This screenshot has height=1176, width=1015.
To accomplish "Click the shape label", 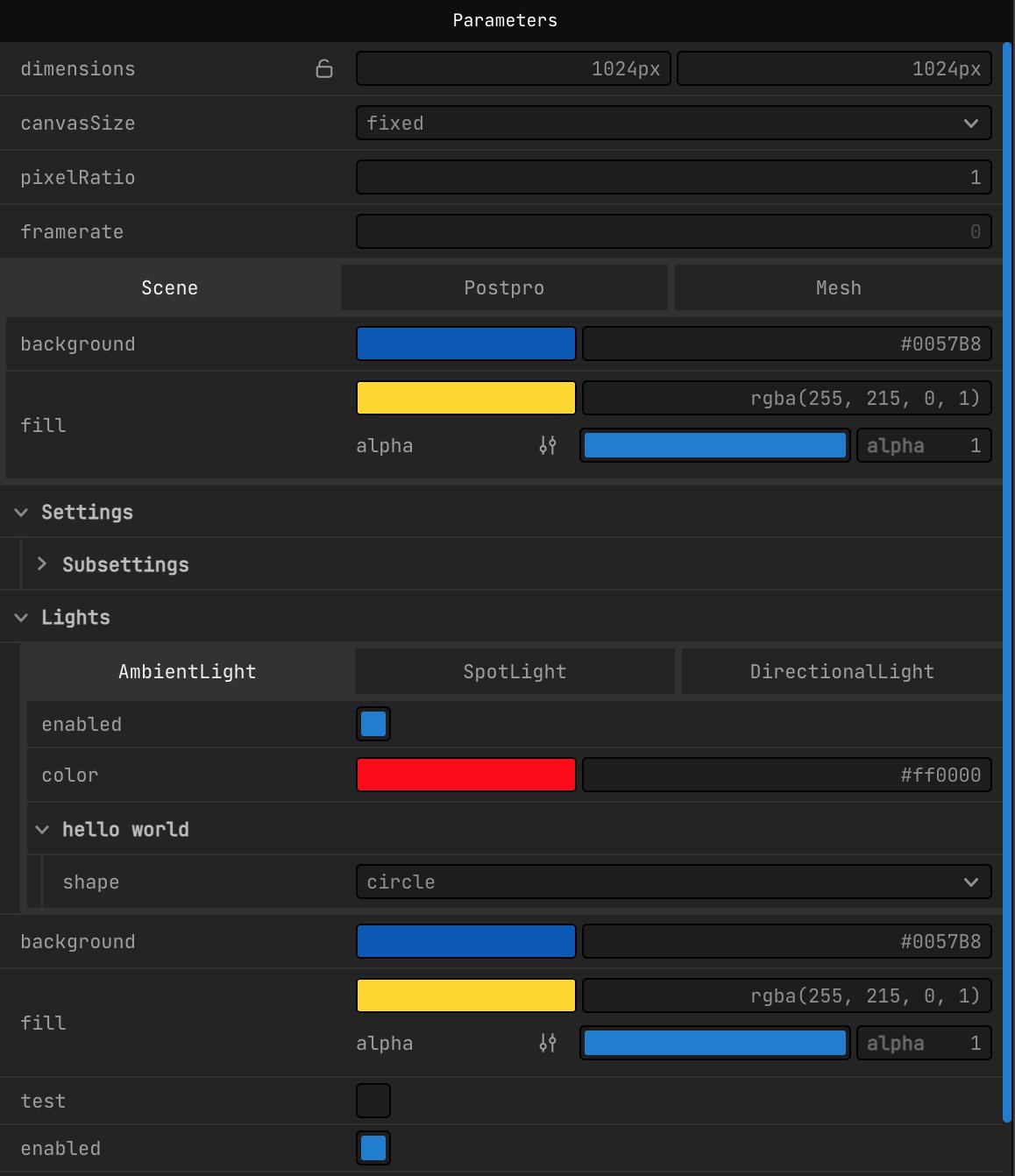I will pos(91,882).
